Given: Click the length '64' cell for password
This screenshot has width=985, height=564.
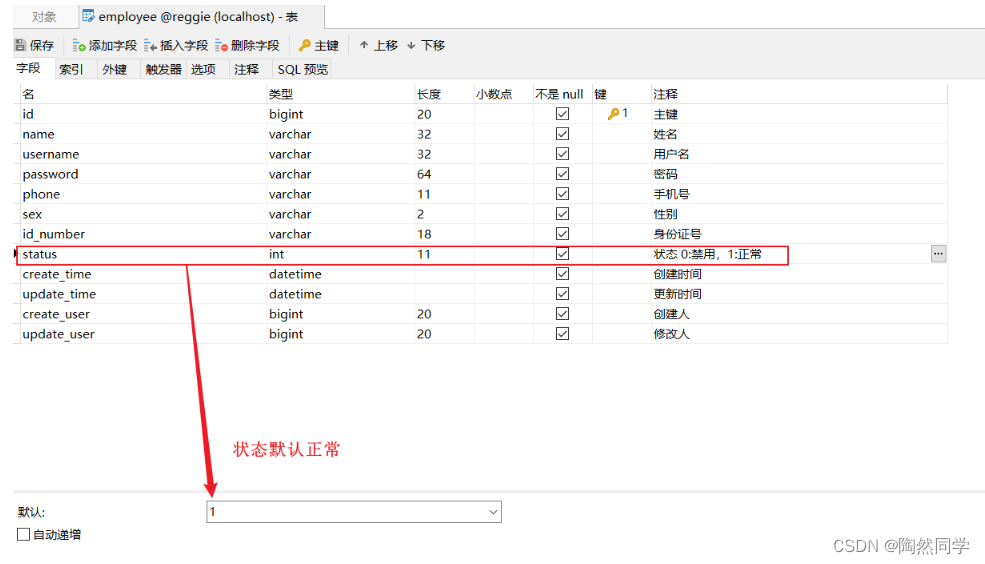Looking at the screenshot, I should pos(444,174).
